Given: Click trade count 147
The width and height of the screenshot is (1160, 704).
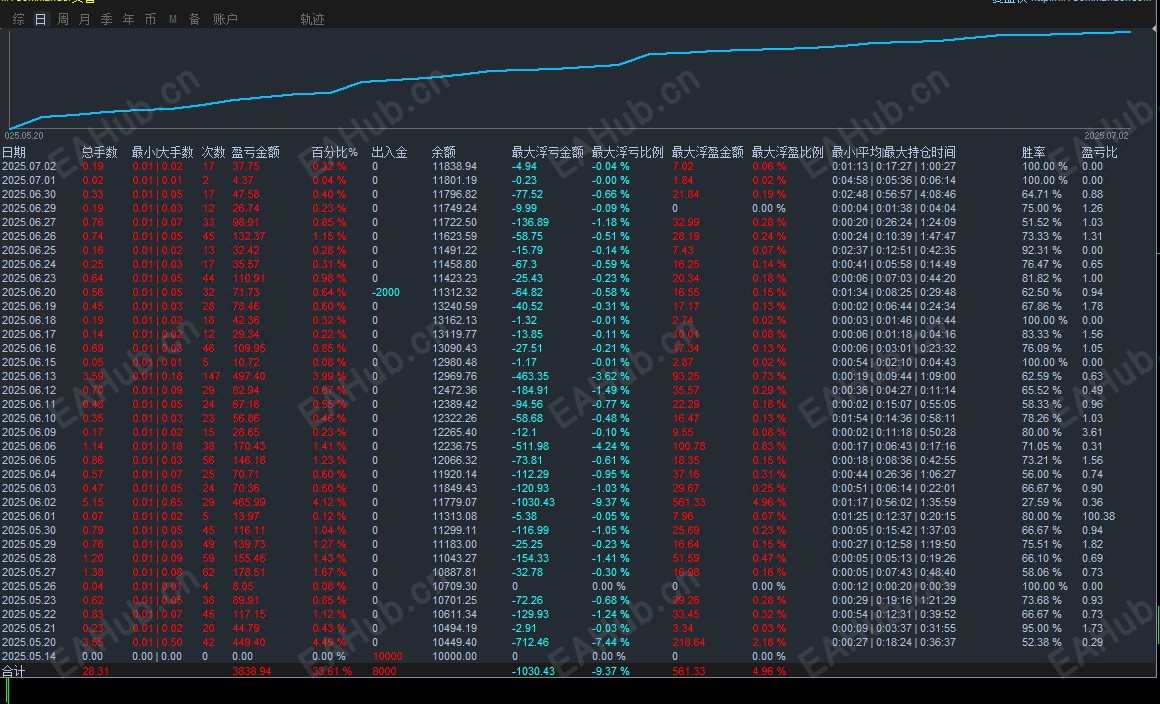Looking at the screenshot, I should point(212,376).
